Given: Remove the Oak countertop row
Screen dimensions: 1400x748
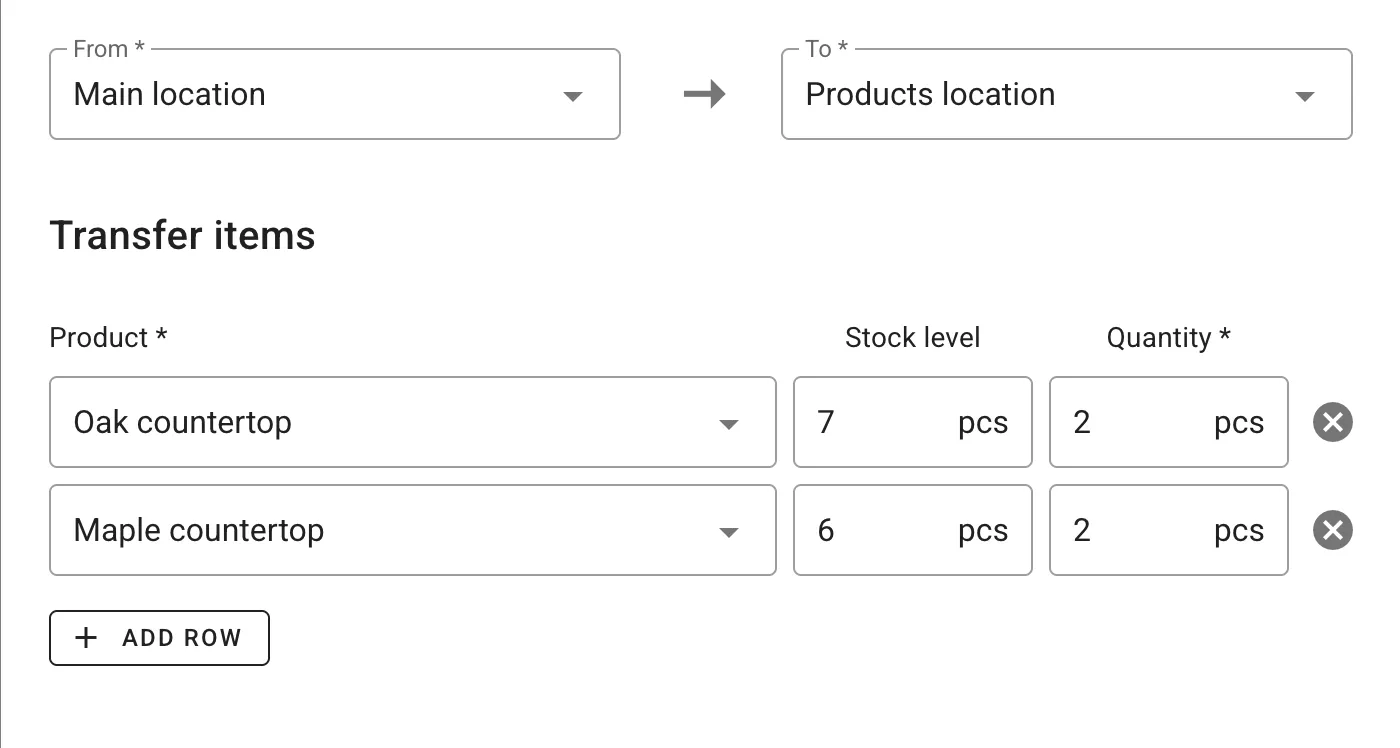Looking at the screenshot, I should [1332, 422].
